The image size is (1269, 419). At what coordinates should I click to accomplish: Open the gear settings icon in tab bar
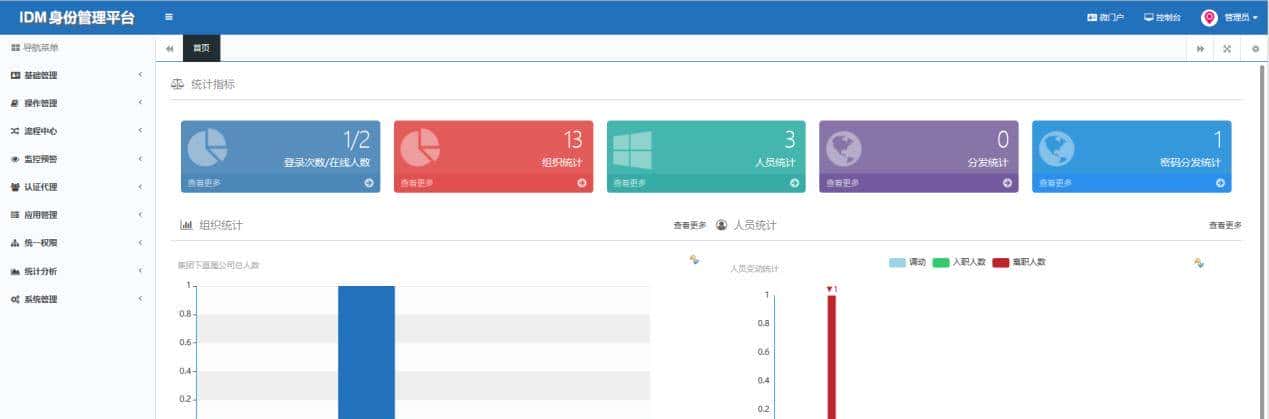(x=1255, y=49)
